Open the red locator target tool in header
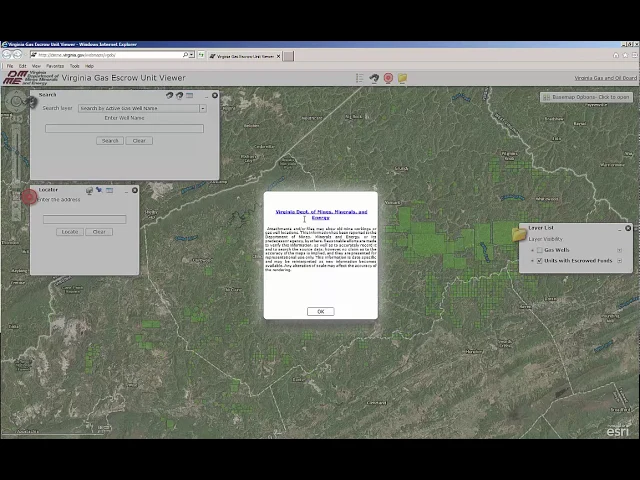640x480 pixels. (388, 78)
